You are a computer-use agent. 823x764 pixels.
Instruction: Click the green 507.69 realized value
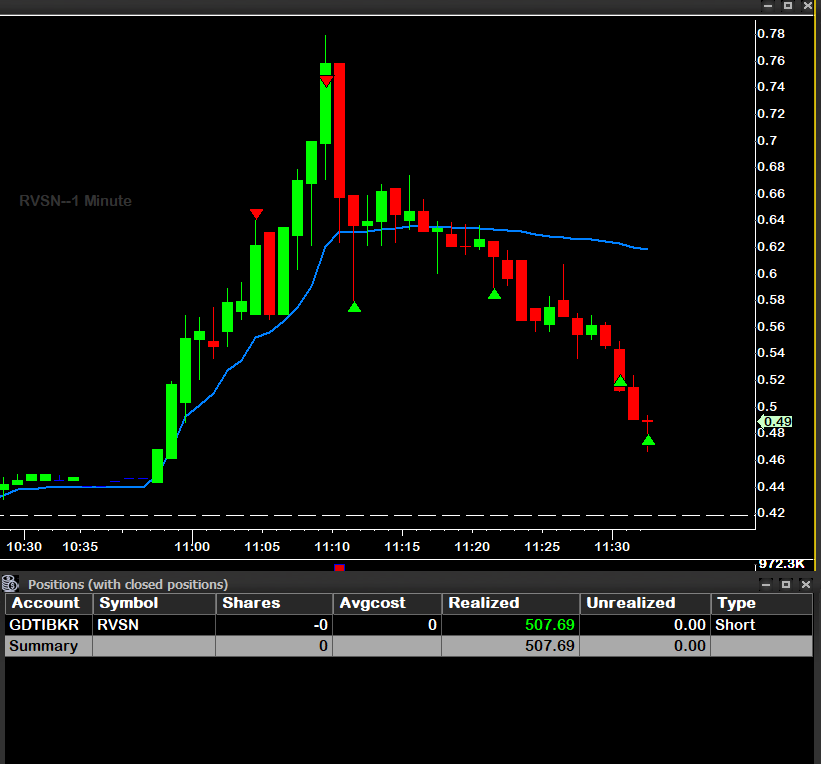point(550,625)
